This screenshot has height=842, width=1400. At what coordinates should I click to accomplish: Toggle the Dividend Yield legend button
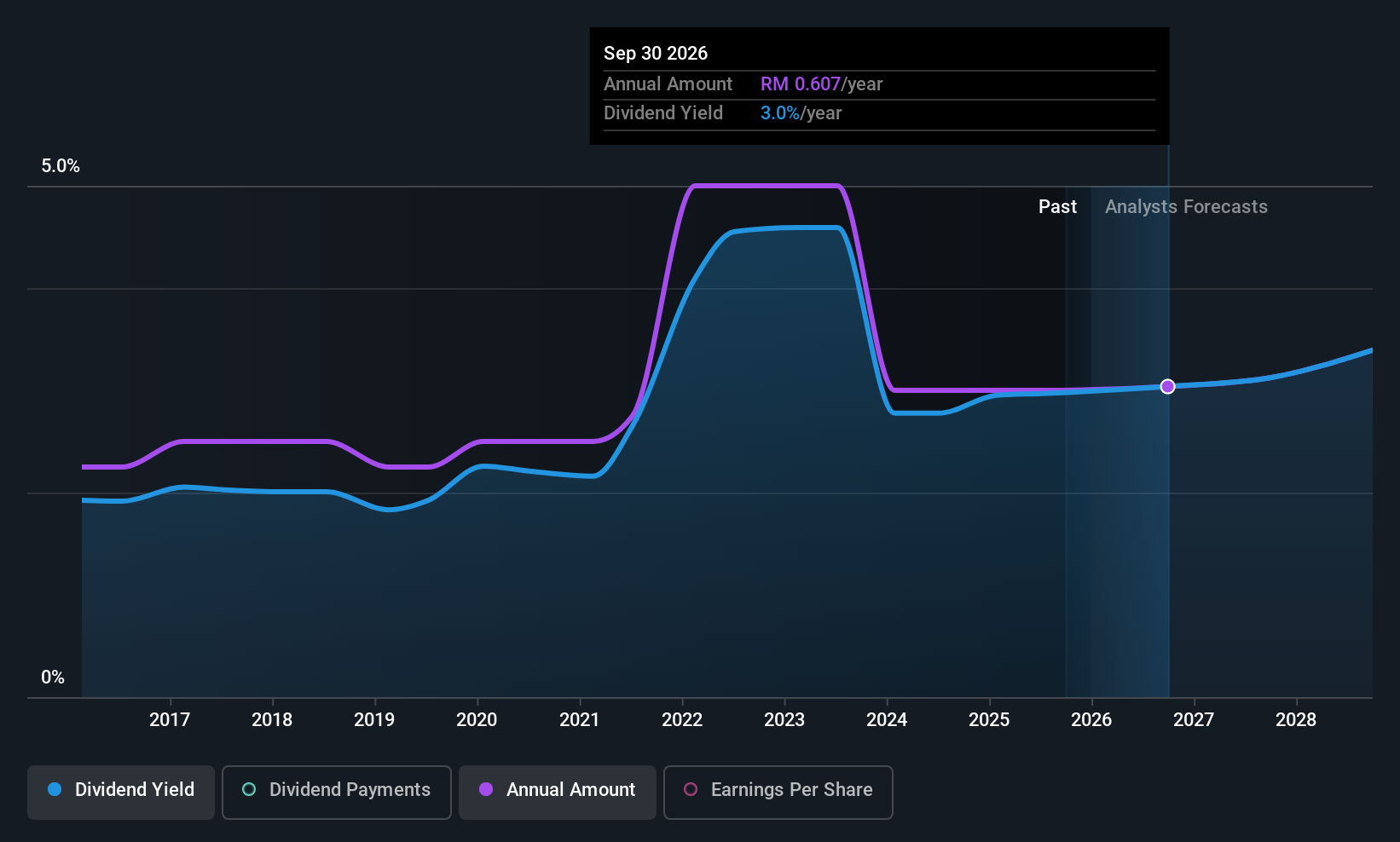tap(121, 792)
